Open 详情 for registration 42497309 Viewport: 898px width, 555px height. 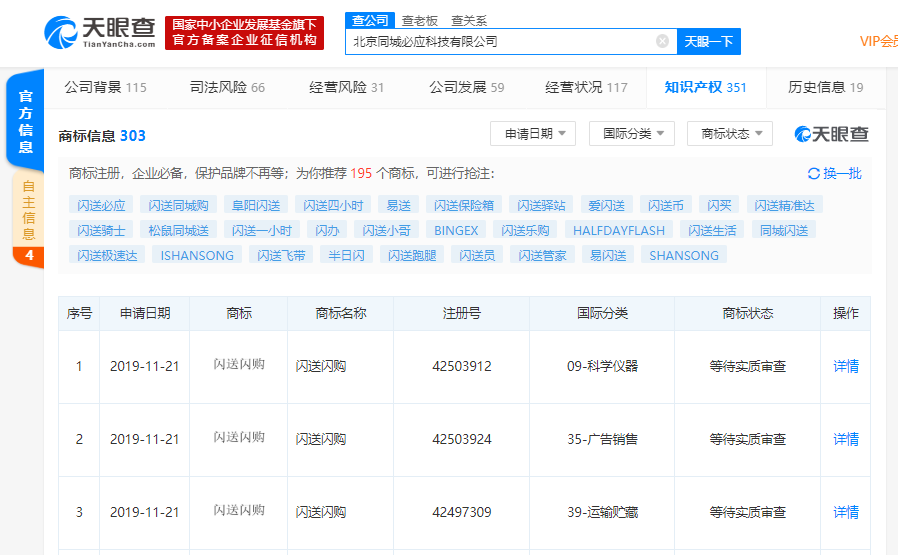point(846,512)
